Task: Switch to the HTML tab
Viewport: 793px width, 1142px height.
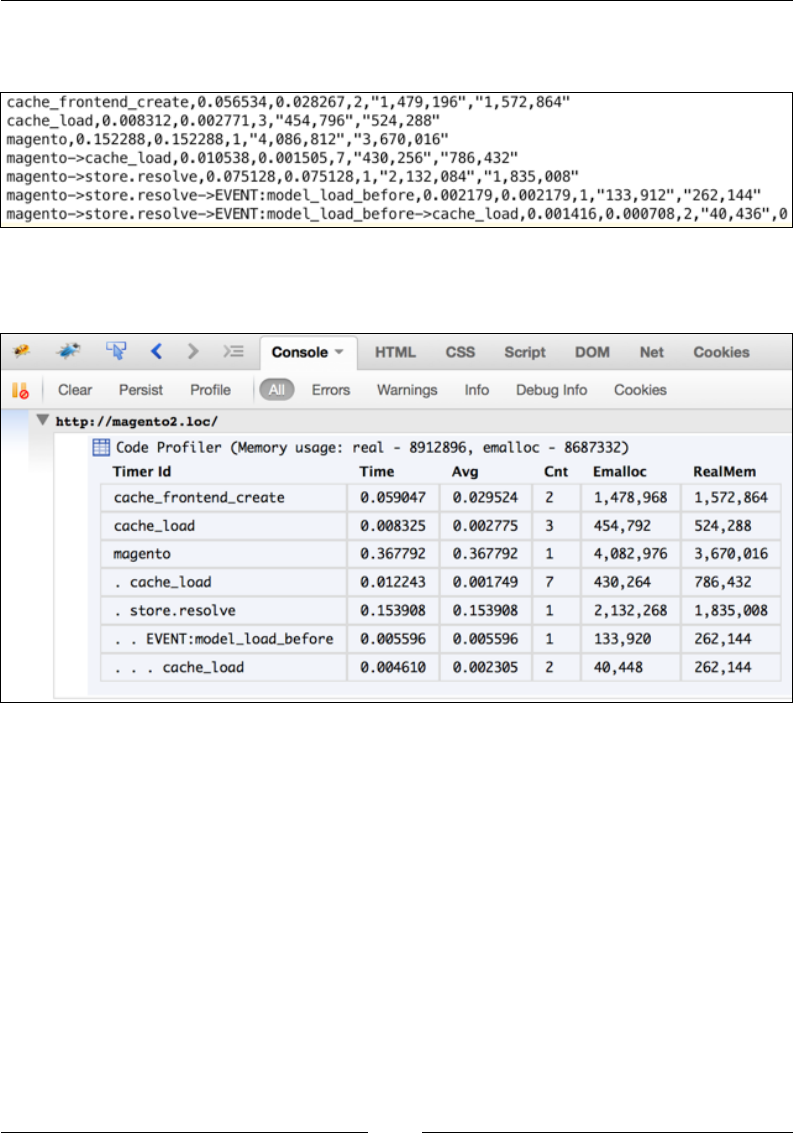Action: tap(395, 352)
